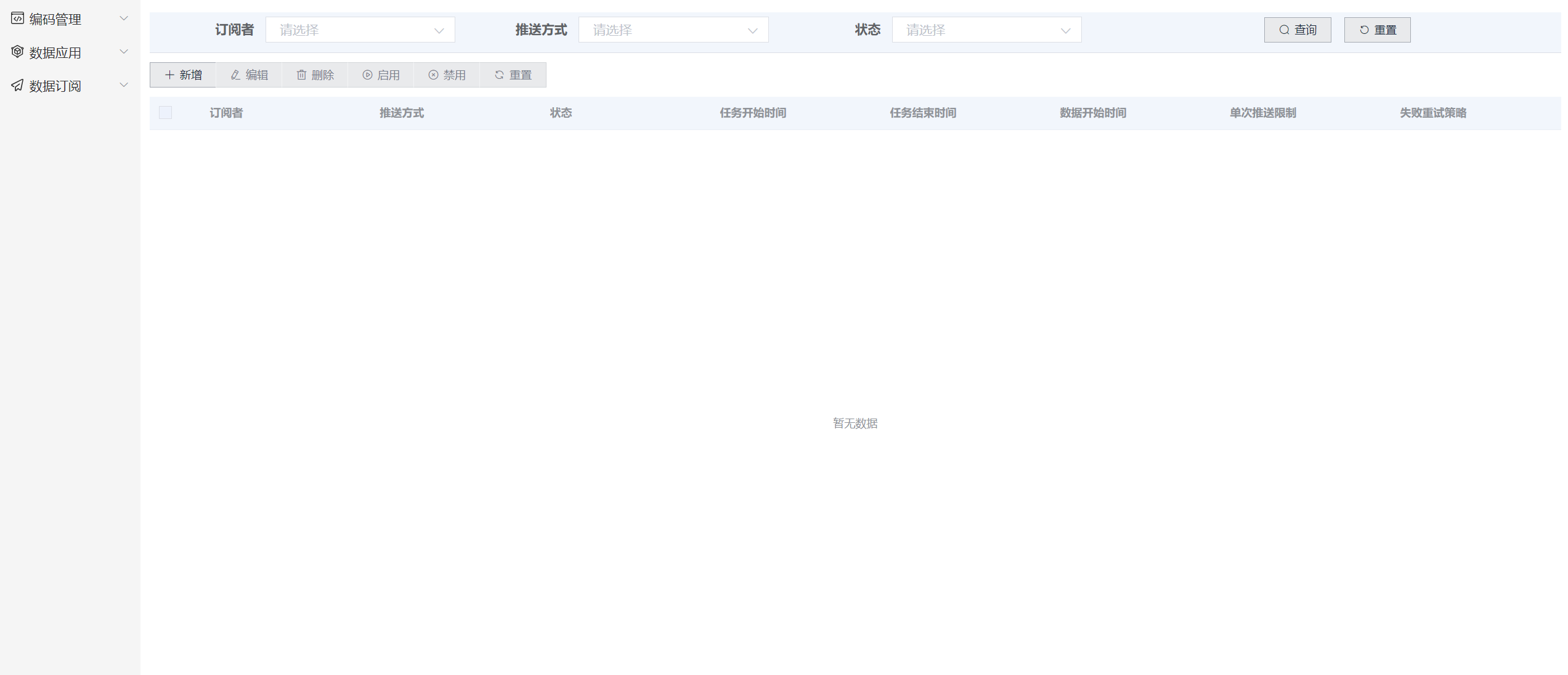Open the 数据应用 menu
The height and width of the screenshot is (675, 1568).
point(70,52)
